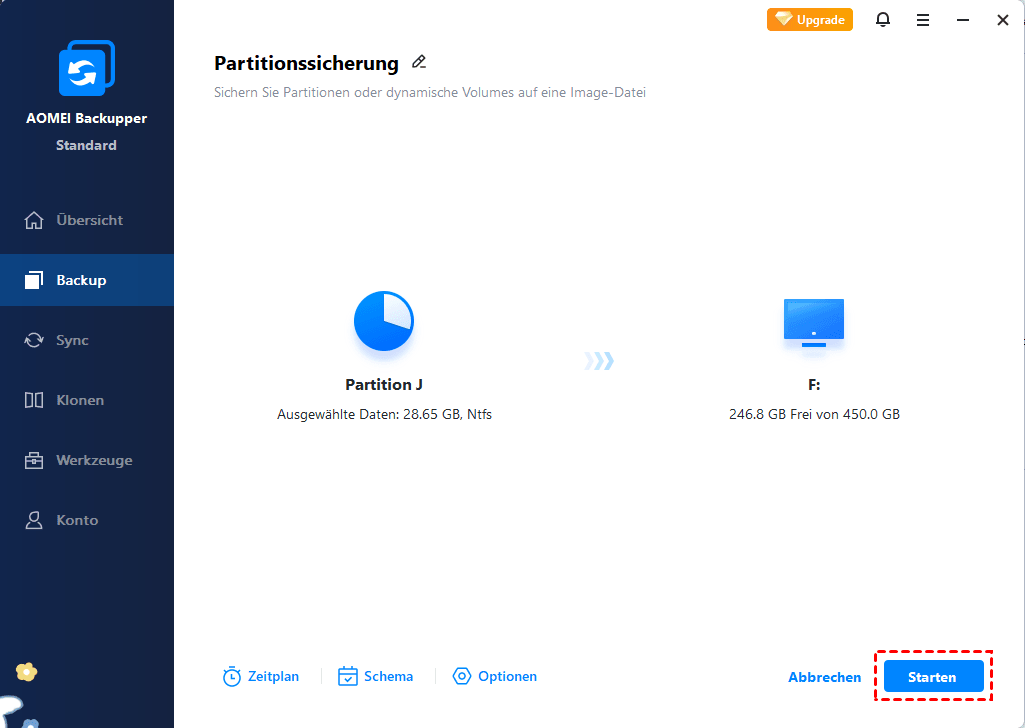Click Starten to begin the backup
Viewport: 1025px width, 728px height.
tap(933, 676)
